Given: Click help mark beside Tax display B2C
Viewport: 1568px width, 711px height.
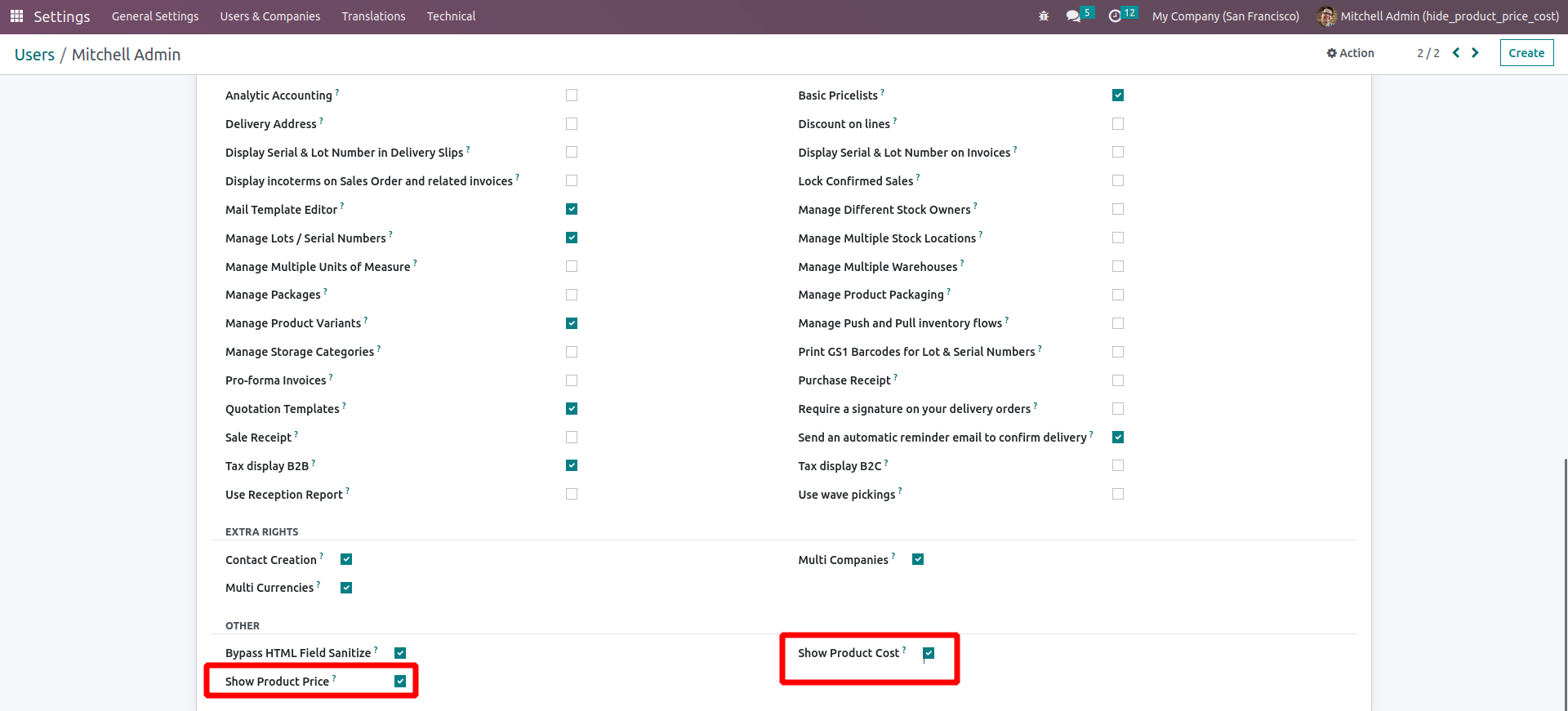Looking at the screenshot, I should (886, 462).
